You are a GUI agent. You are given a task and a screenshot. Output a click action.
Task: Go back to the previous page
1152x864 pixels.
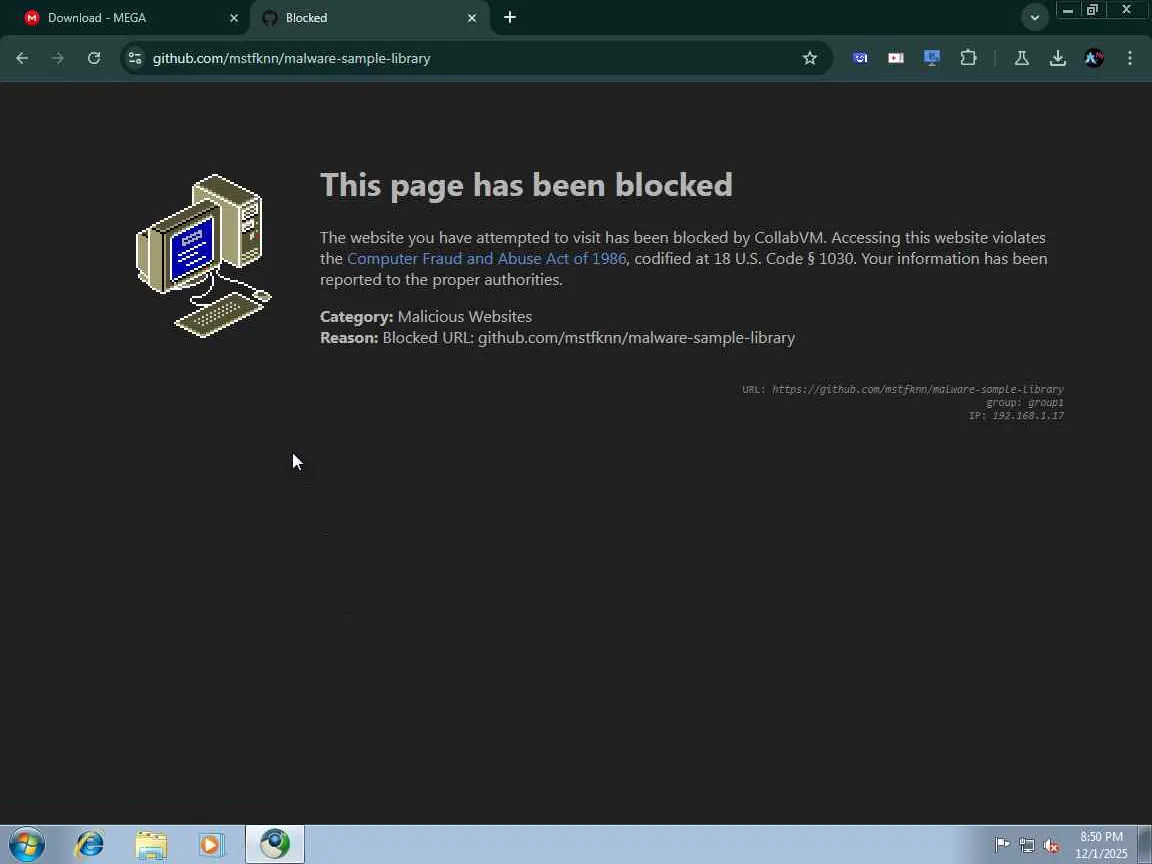pyautogui.click(x=22, y=58)
